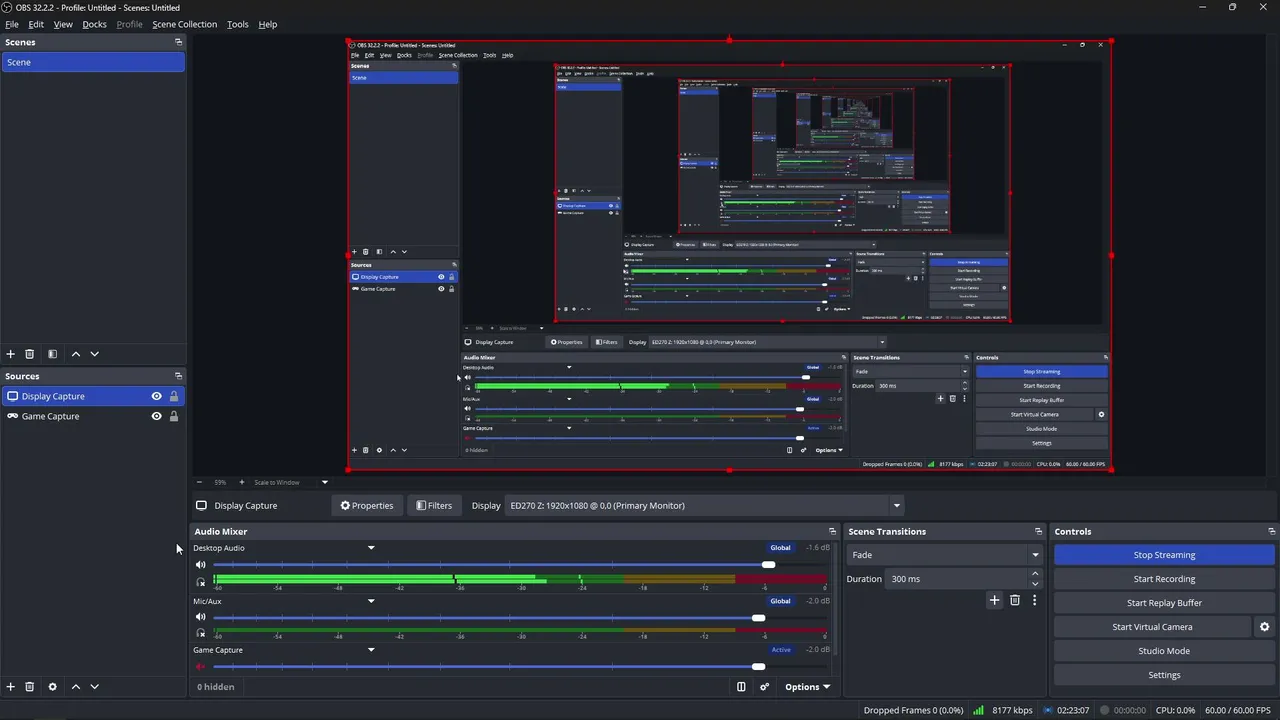Open scene filters icon in the Scenes toolbar
This screenshot has width=1280, height=720.
coord(52,354)
